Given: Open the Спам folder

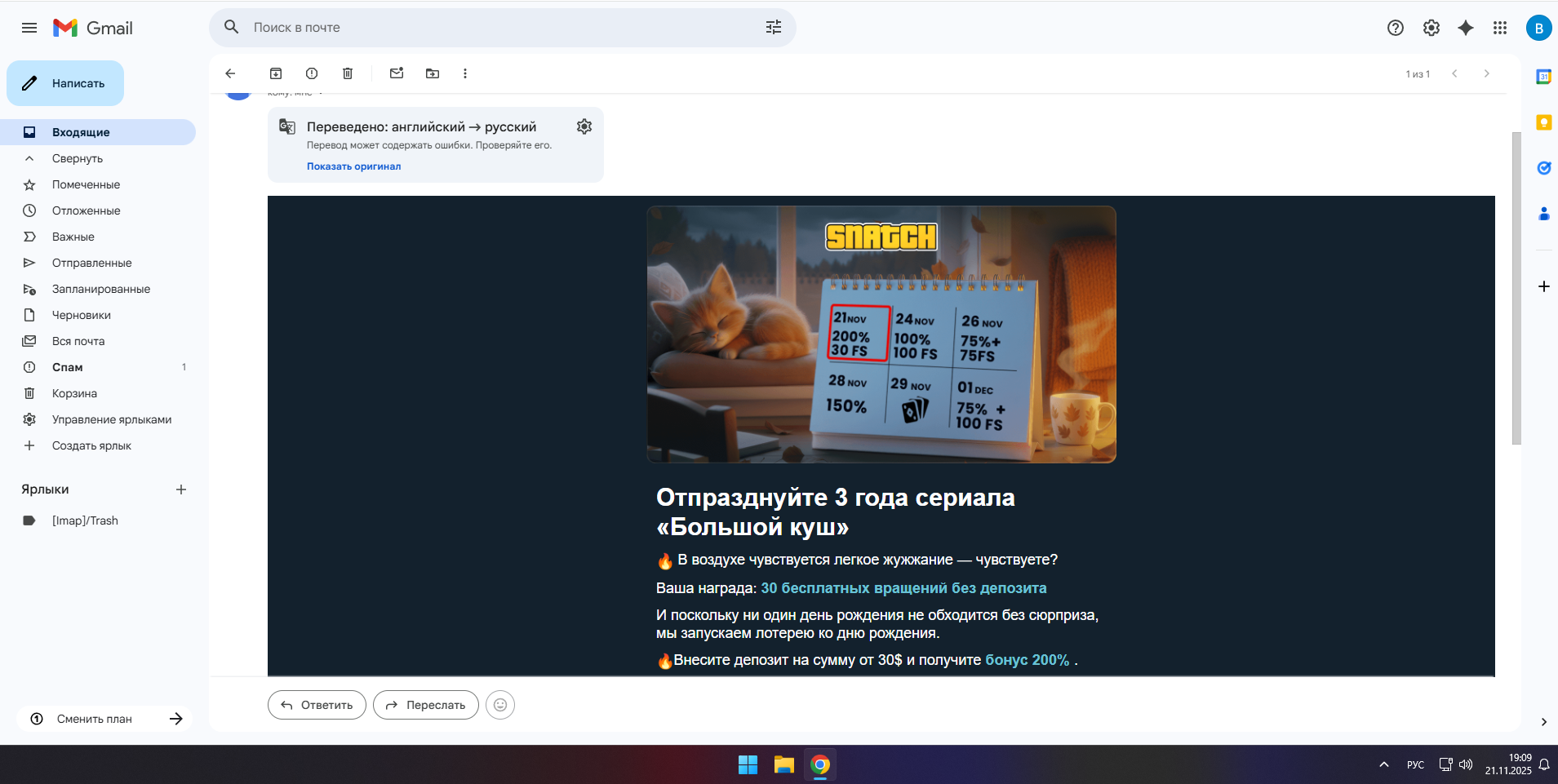Looking at the screenshot, I should tap(68, 367).
